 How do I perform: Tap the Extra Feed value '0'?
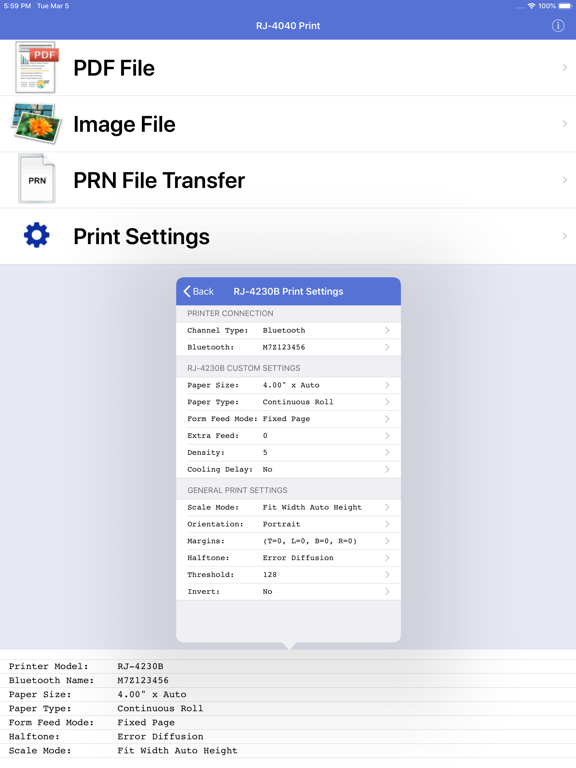tap(265, 436)
